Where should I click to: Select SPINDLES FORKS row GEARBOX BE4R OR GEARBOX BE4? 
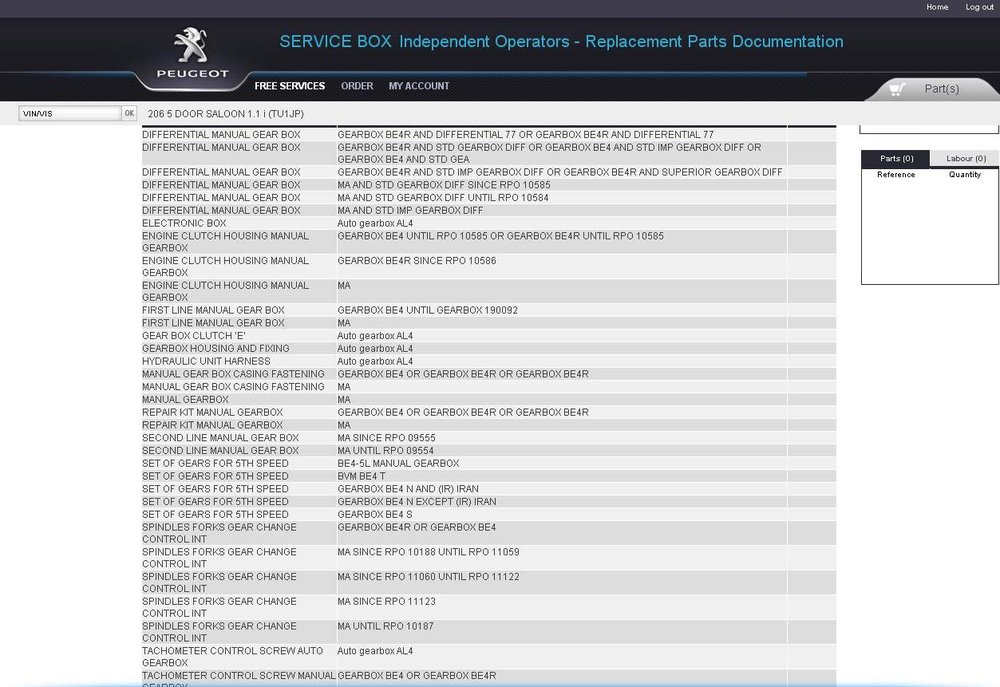coord(489,533)
